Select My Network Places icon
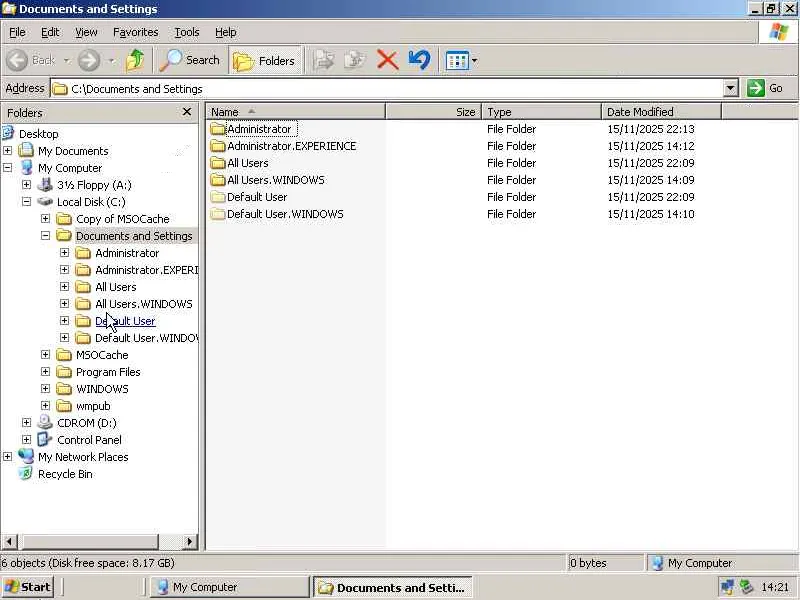Viewport: 800px width, 600px height. pyautogui.click(x=26, y=457)
